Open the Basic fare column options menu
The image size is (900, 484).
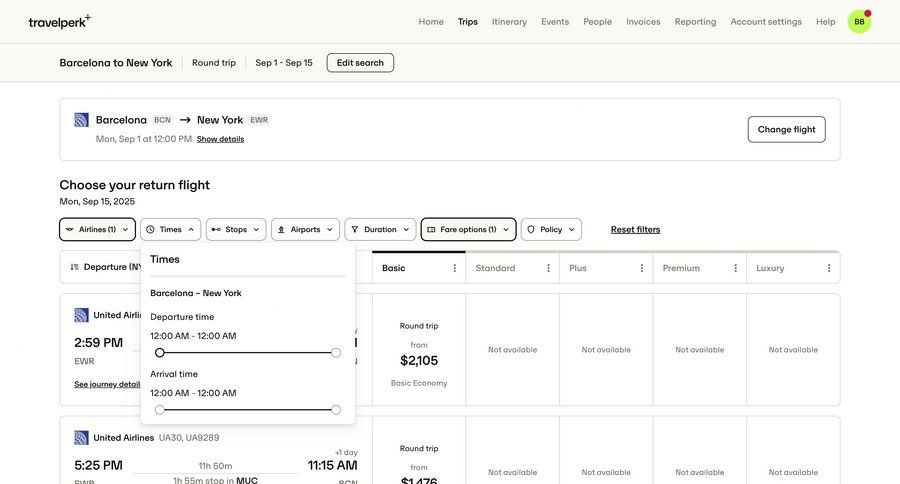(x=454, y=268)
